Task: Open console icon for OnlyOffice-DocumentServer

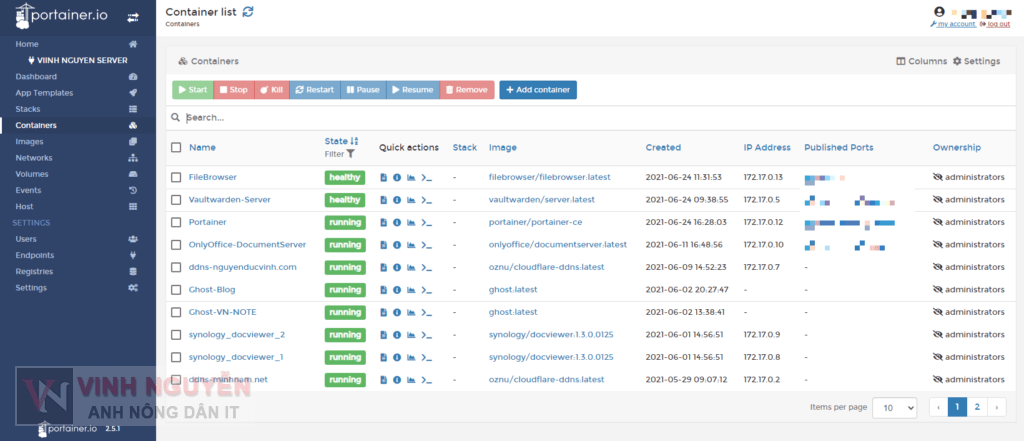Action: point(427,245)
